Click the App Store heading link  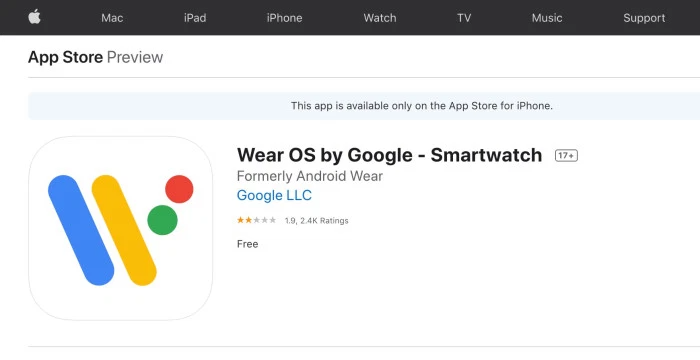pos(65,57)
